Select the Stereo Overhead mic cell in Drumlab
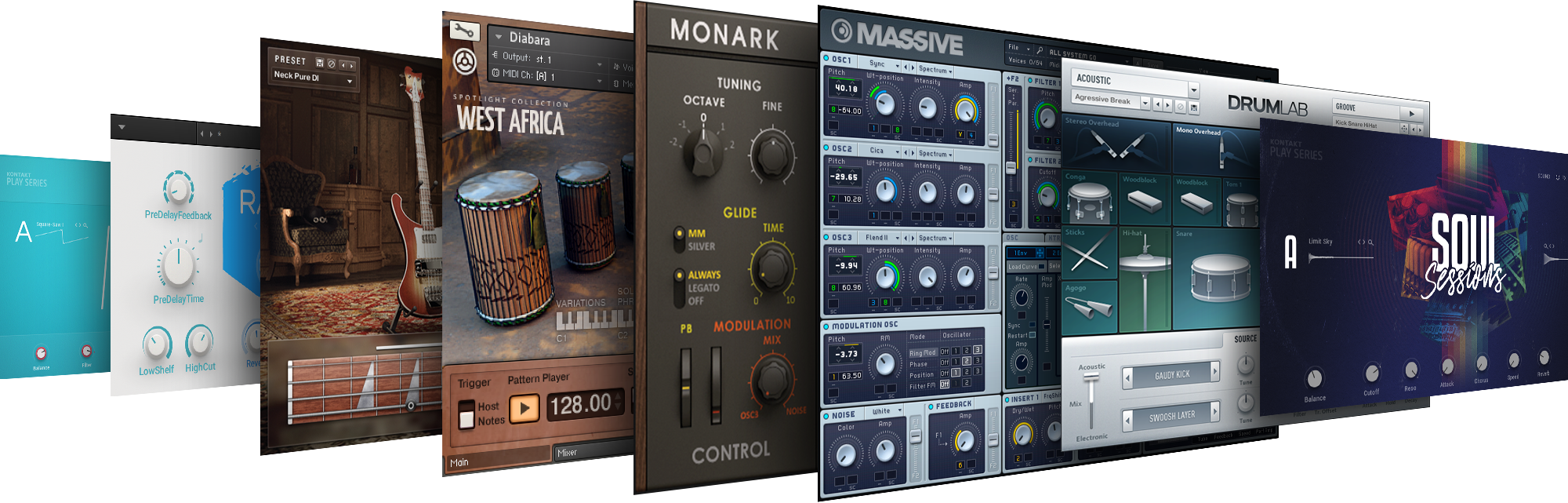1568x503 pixels. click(1116, 144)
